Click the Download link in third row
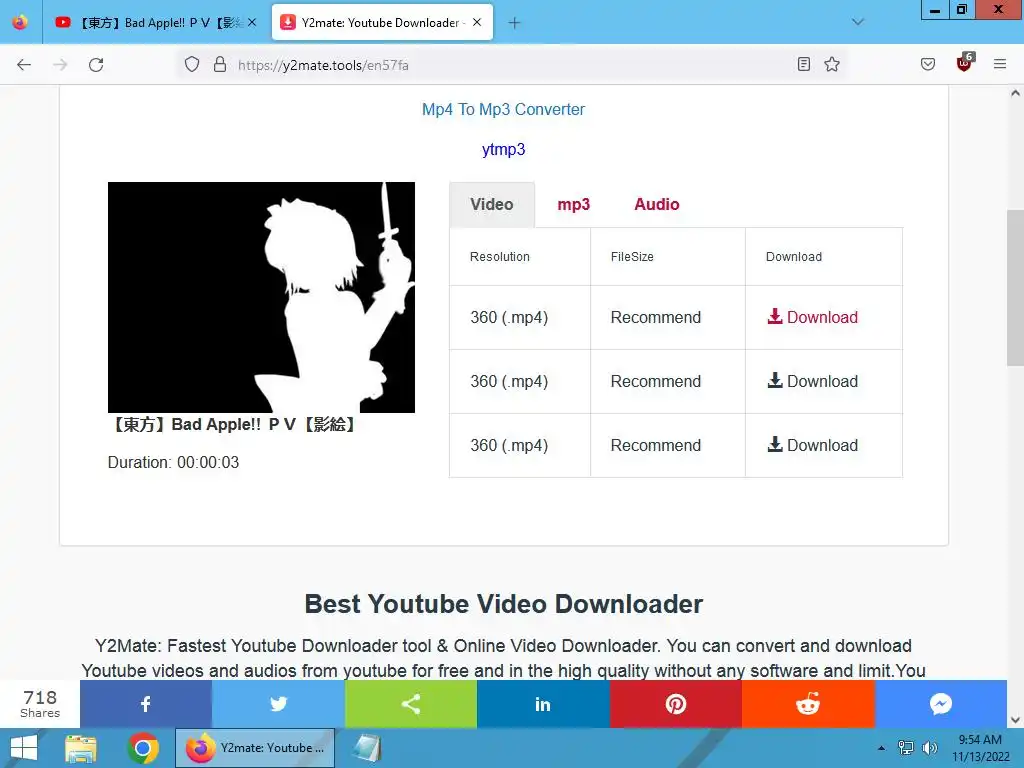 coord(813,445)
